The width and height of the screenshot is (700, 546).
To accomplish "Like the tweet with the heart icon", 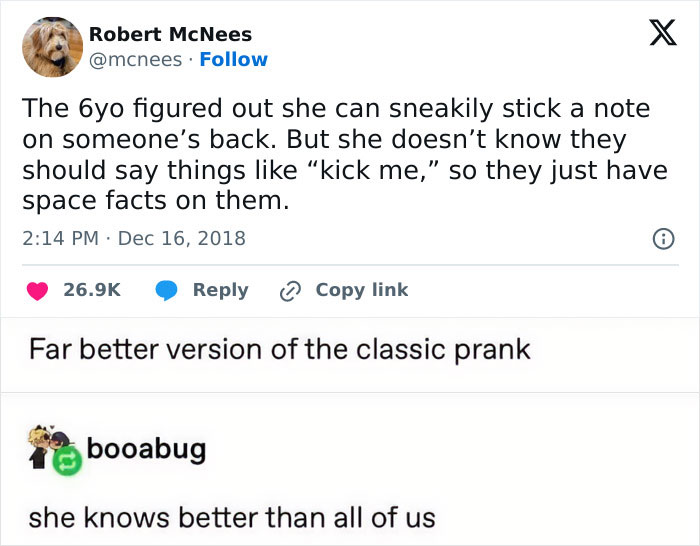I will [x=36, y=290].
